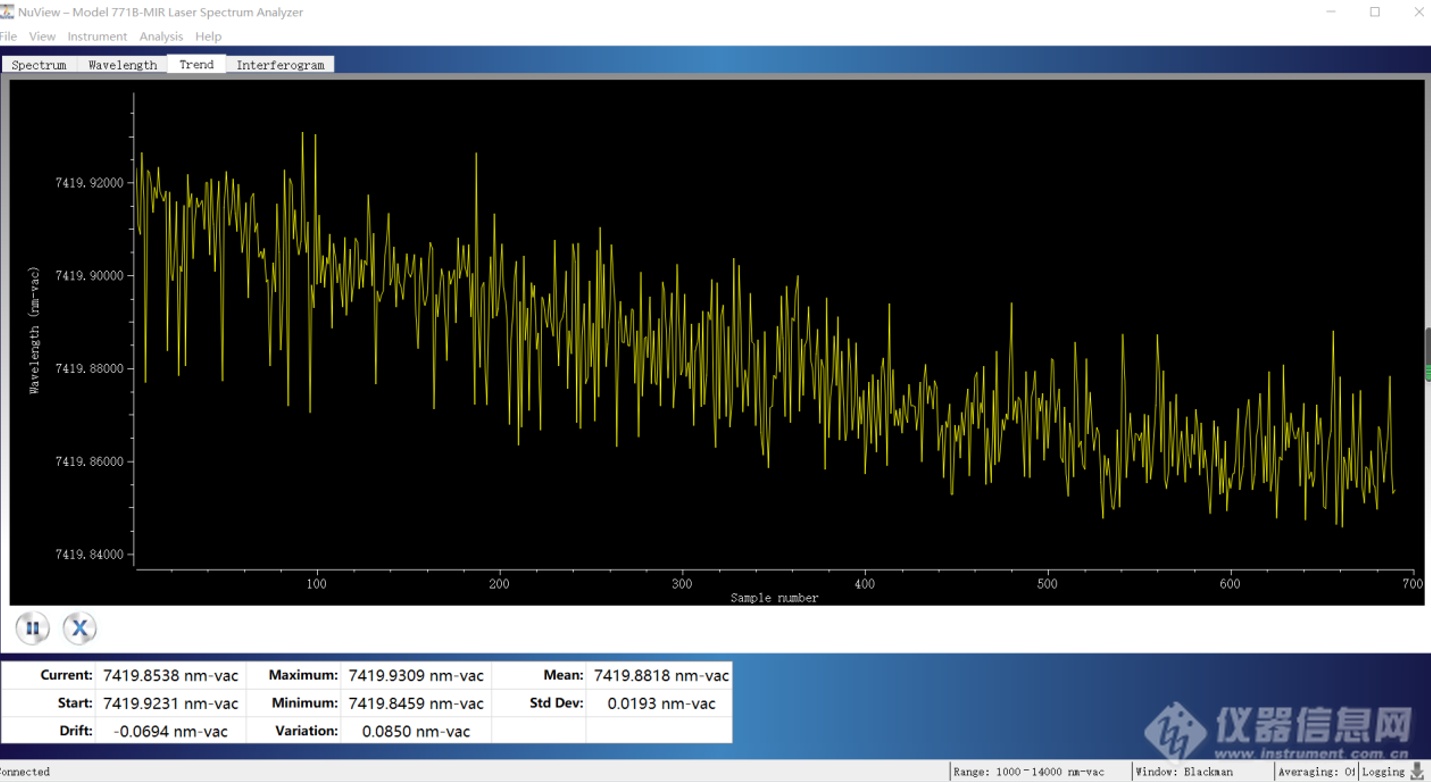The height and width of the screenshot is (782, 1431).
Task: Select the Trend tab
Action: (x=196, y=64)
